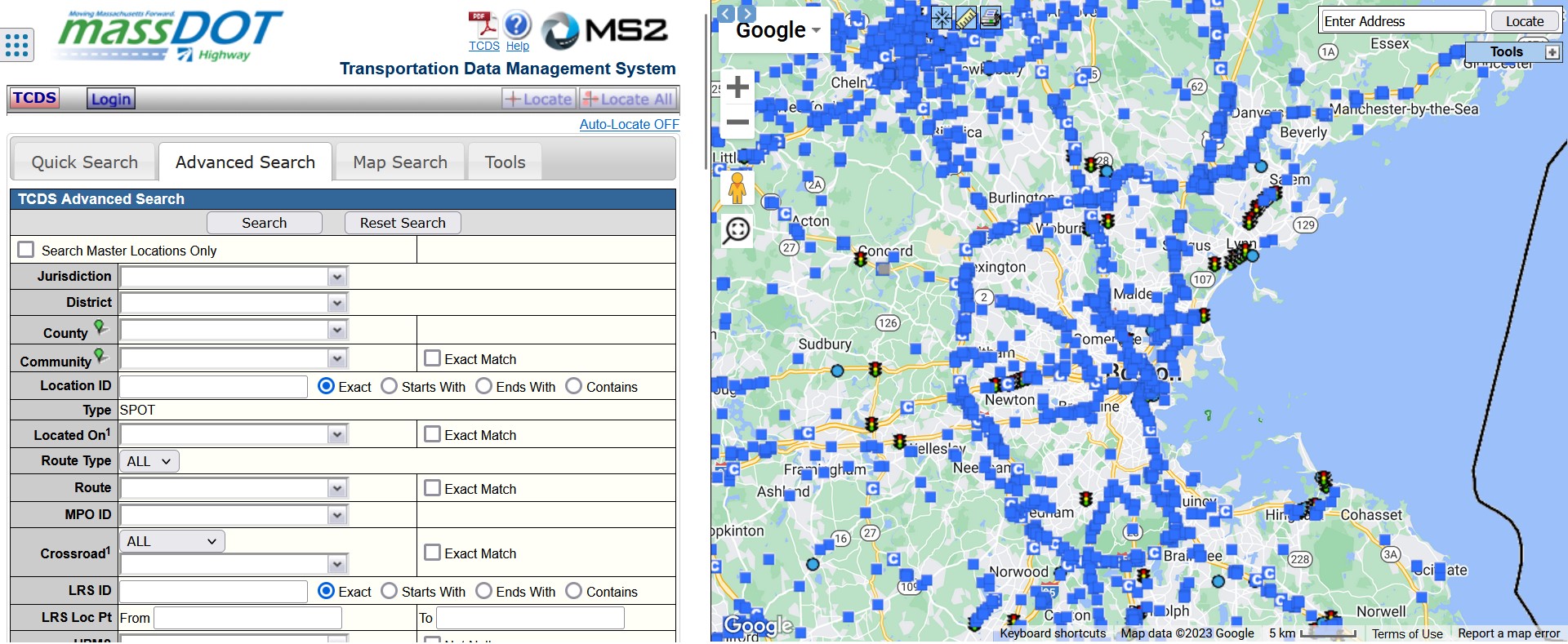Open the Route Type ALL dropdown
1568x644 pixels.
[149, 461]
